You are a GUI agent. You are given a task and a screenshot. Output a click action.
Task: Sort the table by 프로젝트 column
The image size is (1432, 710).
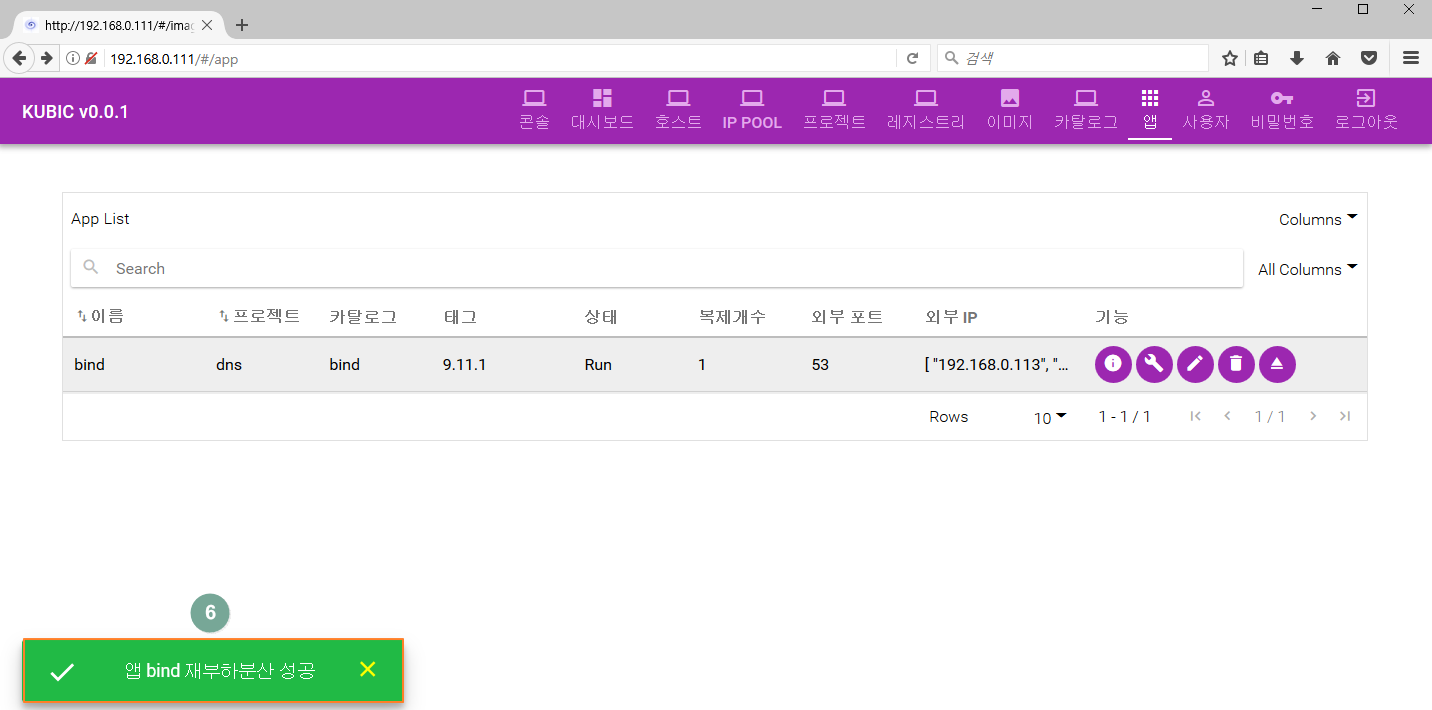259,316
